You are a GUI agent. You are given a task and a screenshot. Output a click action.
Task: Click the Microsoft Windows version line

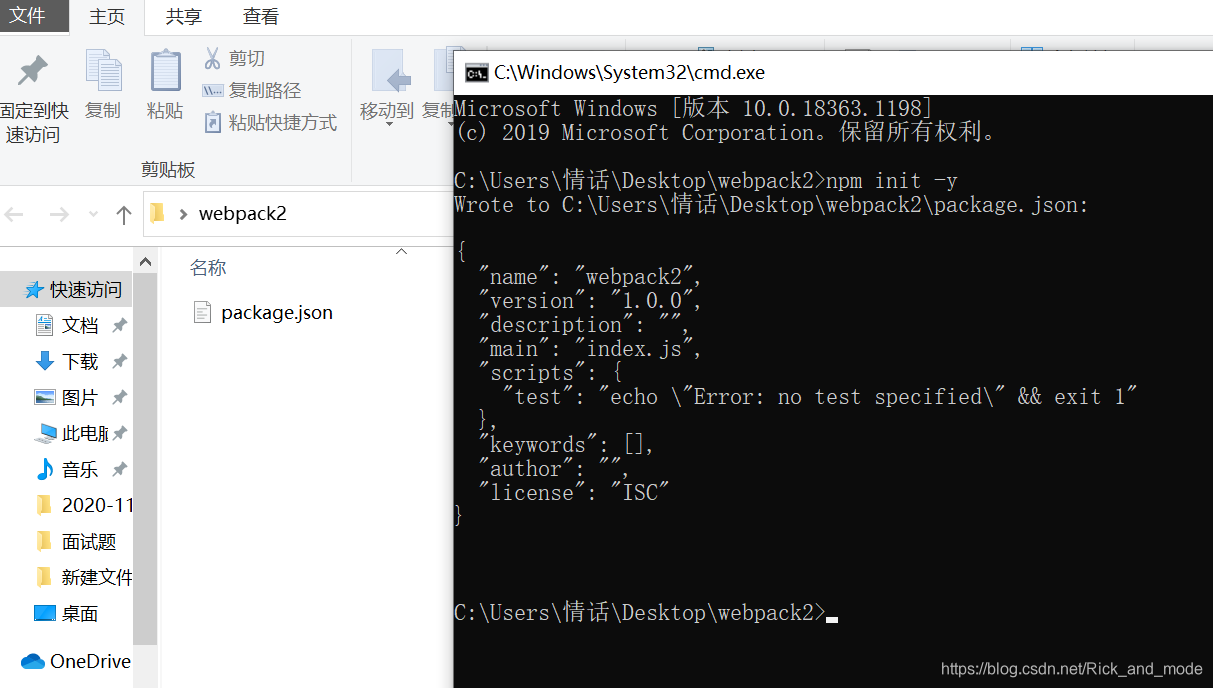pyautogui.click(x=694, y=108)
